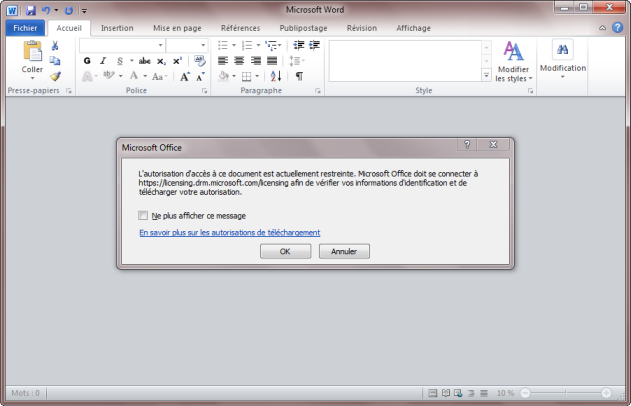Open the 'En savoir plus sur les autorisations' link
The image size is (631, 406).
pos(229,232)
